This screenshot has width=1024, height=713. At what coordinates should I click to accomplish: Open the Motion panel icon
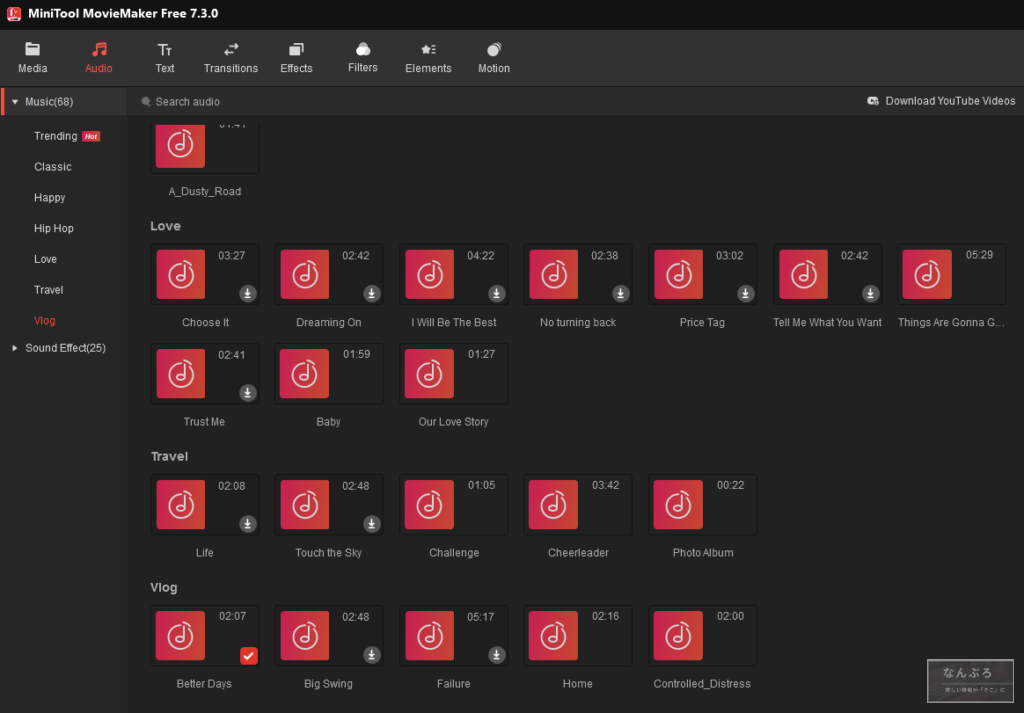click(x=494, y=50)
